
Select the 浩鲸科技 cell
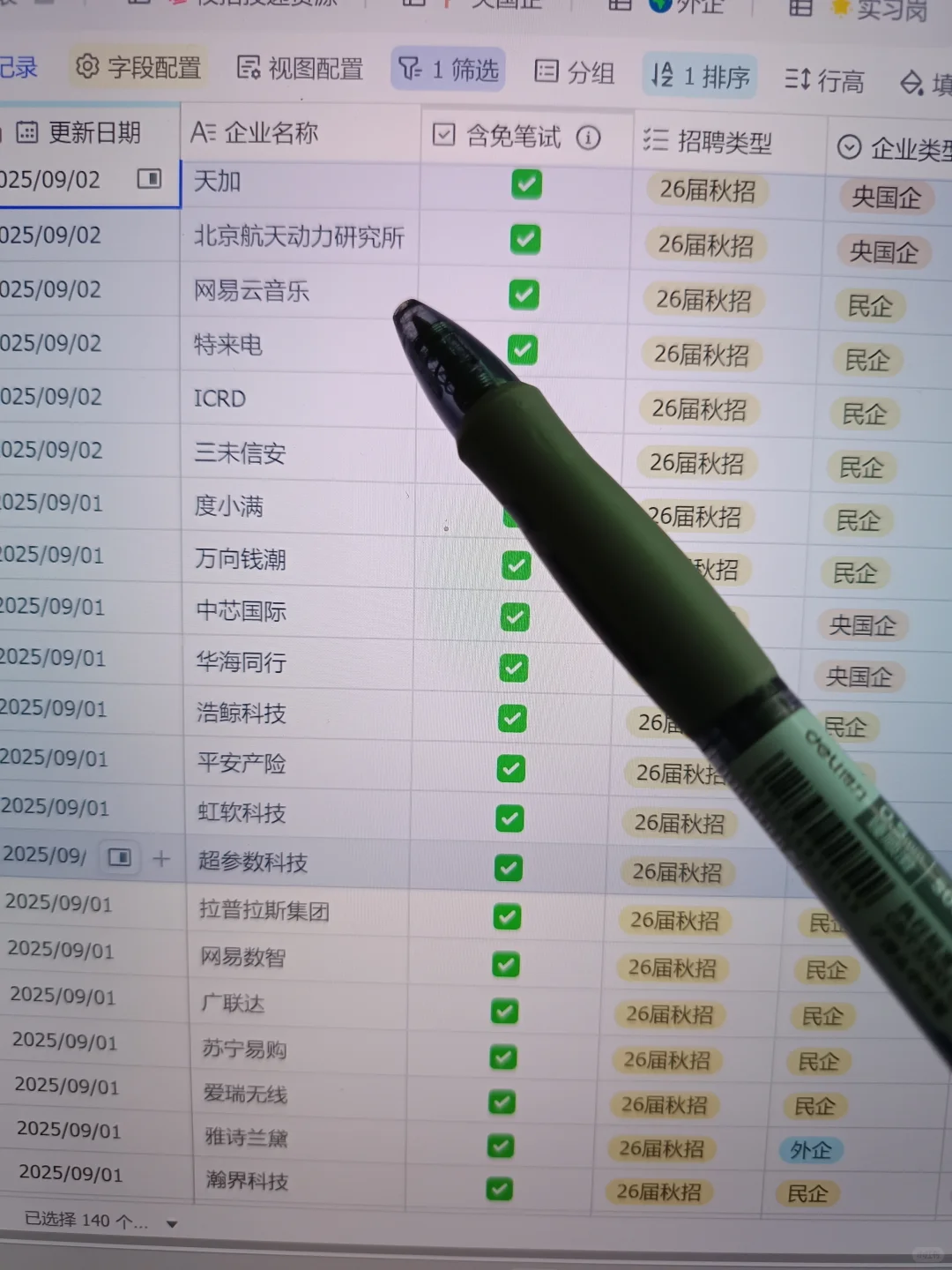point(298,713)
